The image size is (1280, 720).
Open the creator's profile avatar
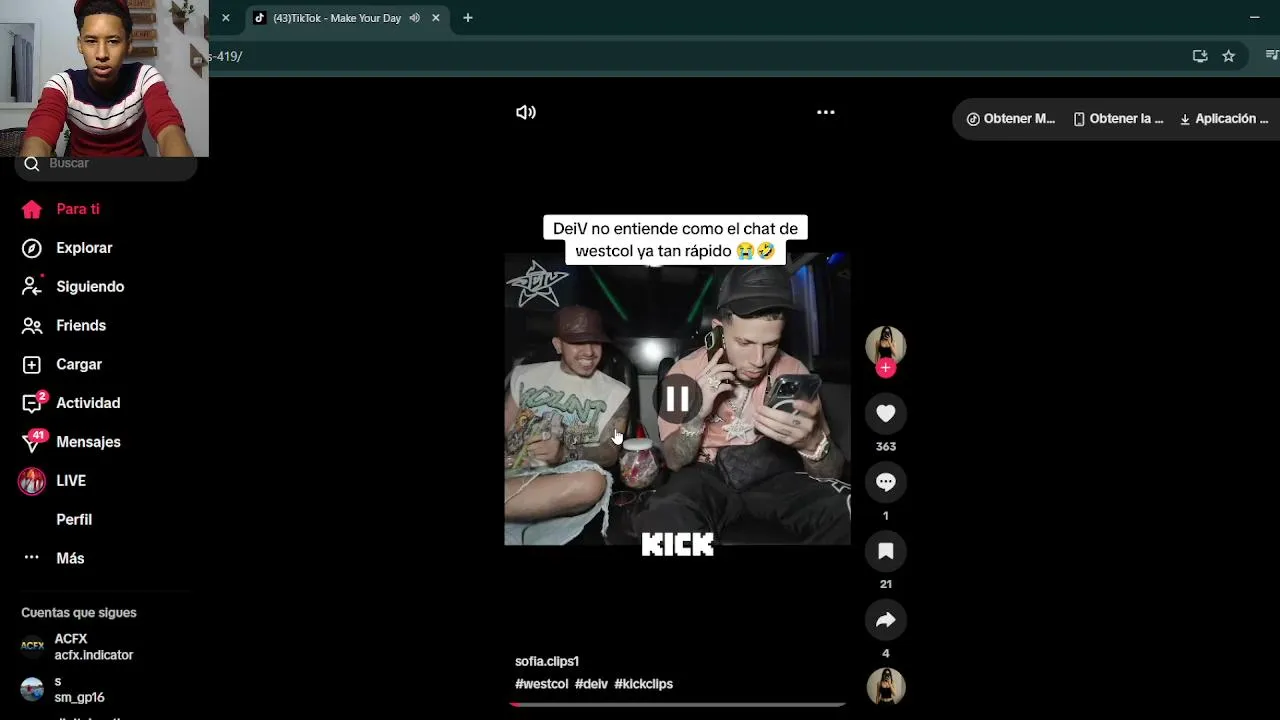(885, 345)
